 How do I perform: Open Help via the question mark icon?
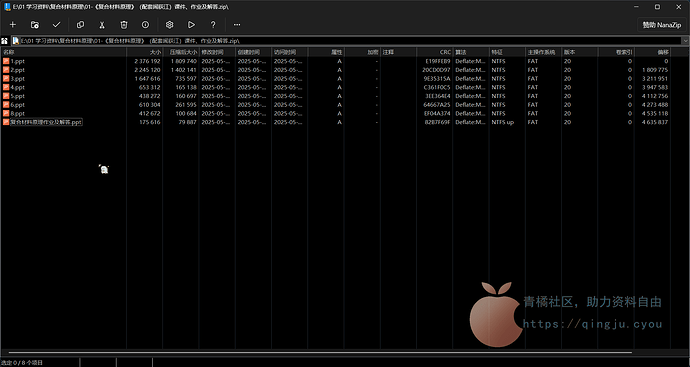[x=213, y=25]
